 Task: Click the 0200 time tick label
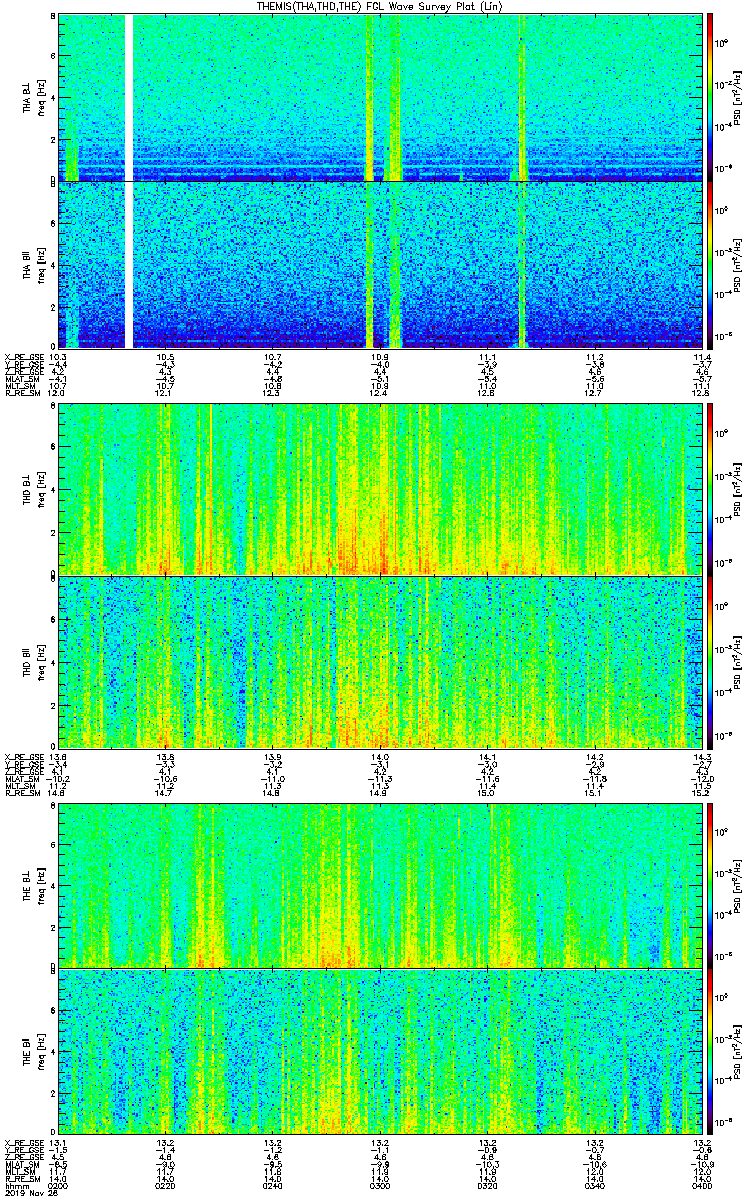pos(58,1185)
